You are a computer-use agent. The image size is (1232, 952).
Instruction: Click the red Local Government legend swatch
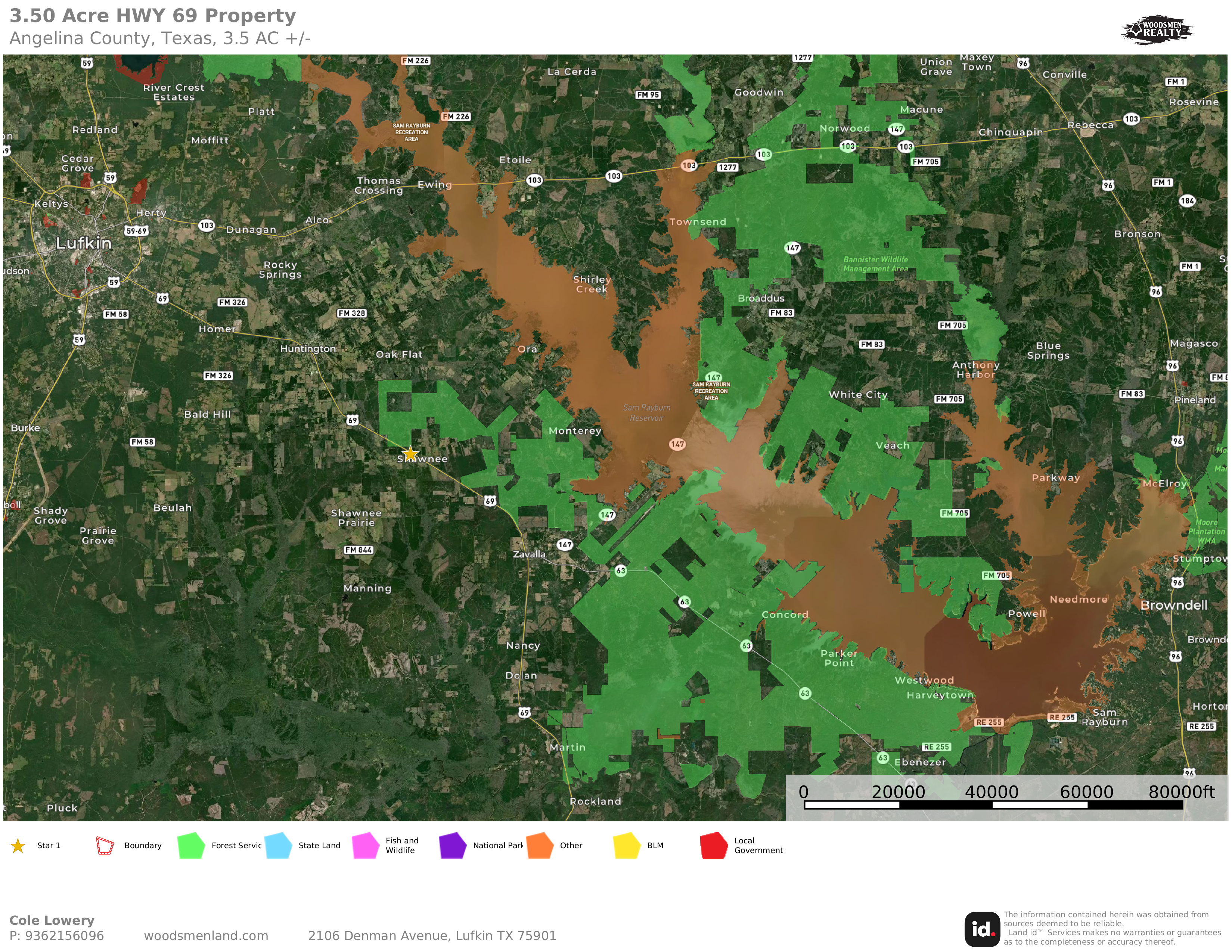coord(714,845)
